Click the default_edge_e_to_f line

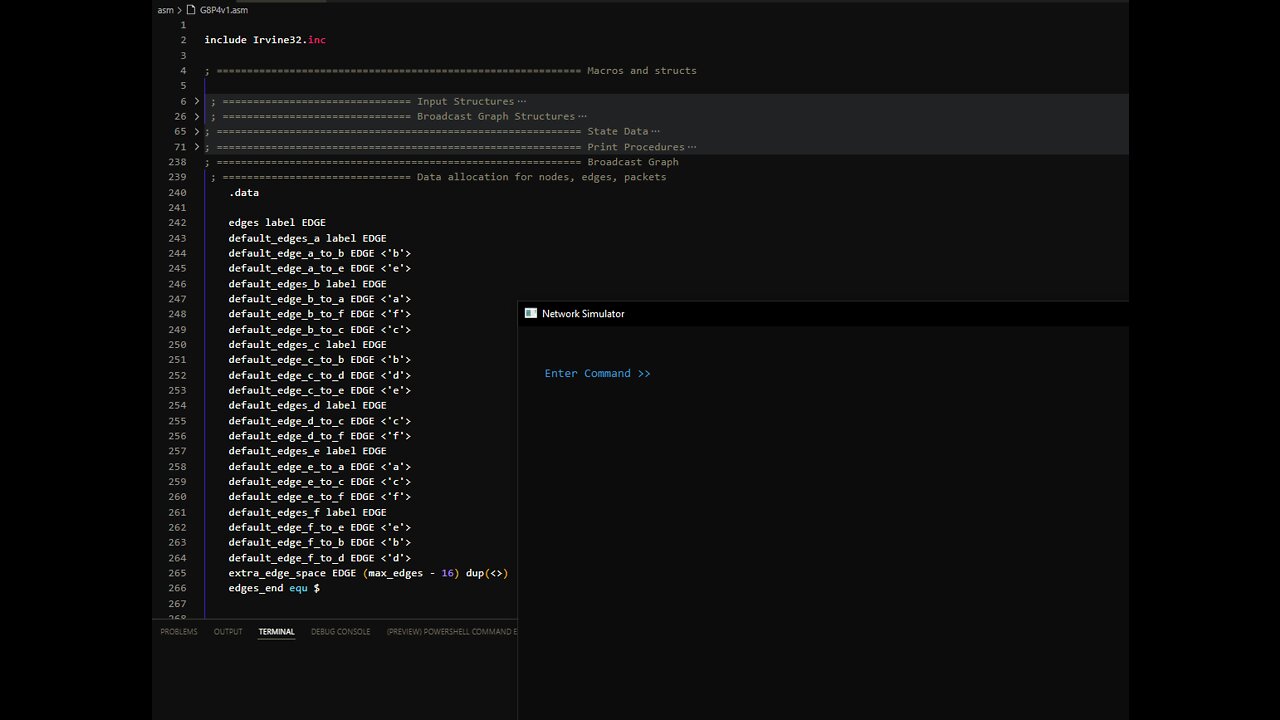point(320,497)
